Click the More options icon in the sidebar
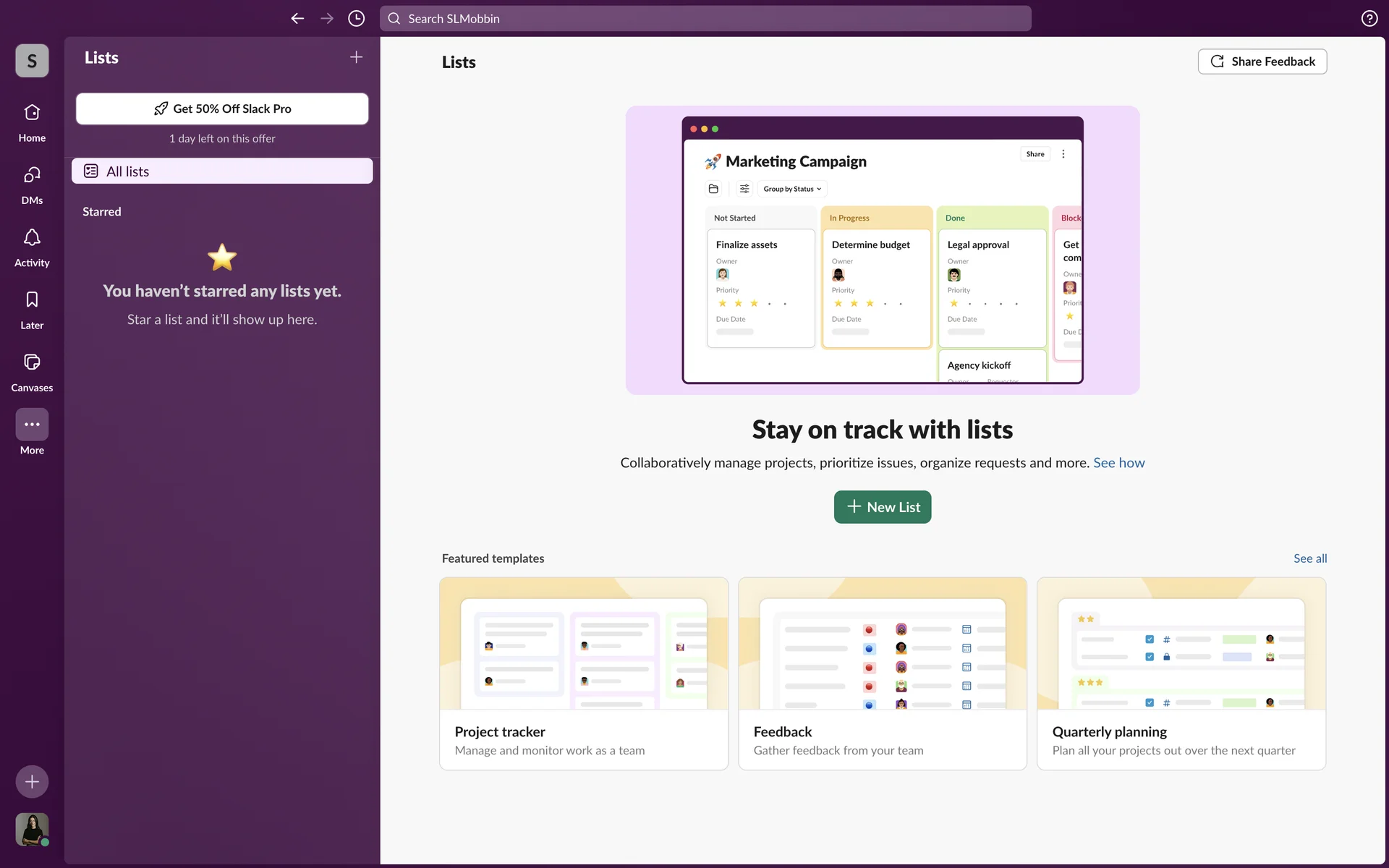The width and height of the screenshot is (1389, 868). point(32,425)
